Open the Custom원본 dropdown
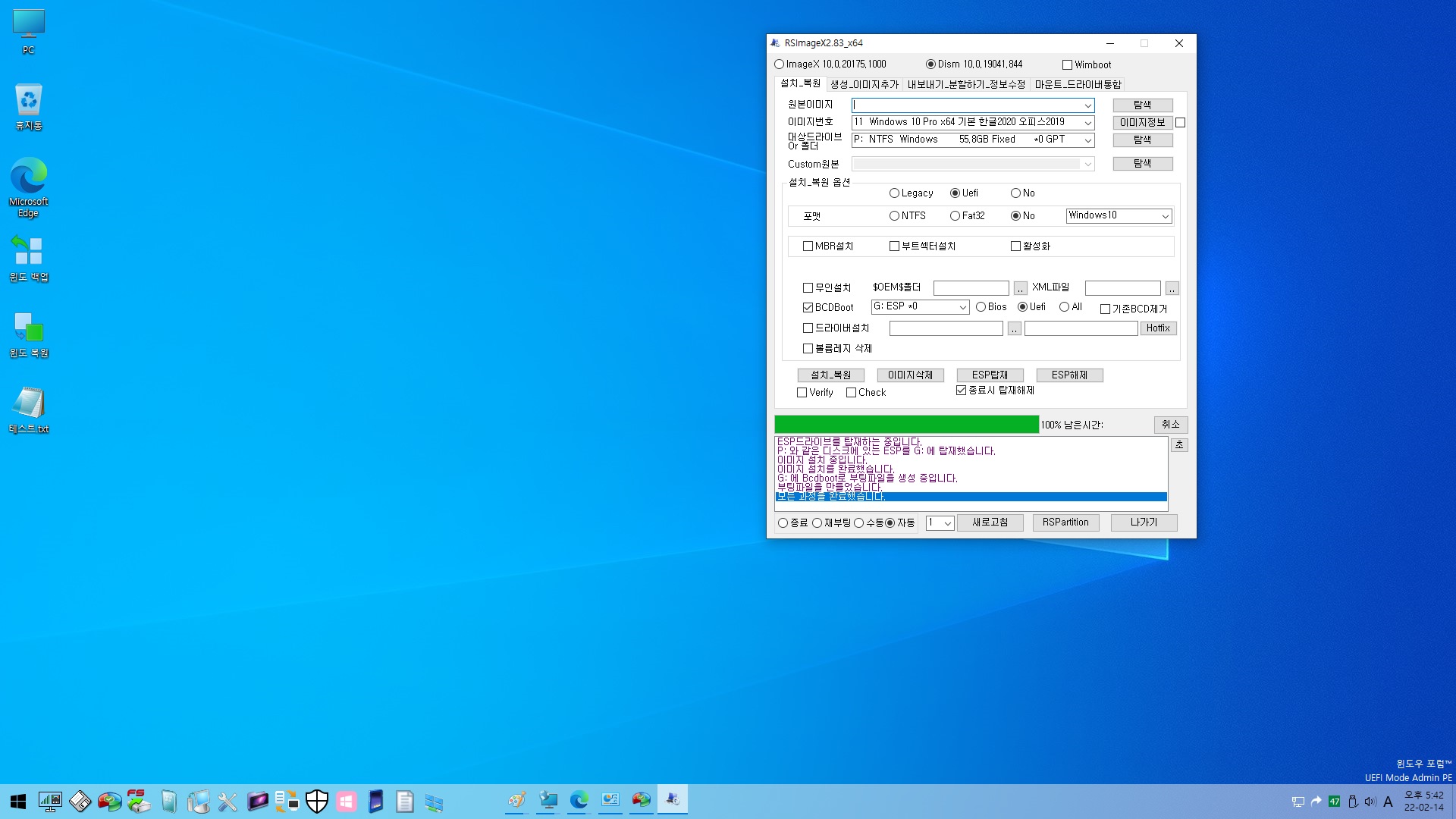This screenshot has height=819, width=1456. pyautogui.click(x=1087, y=165)
